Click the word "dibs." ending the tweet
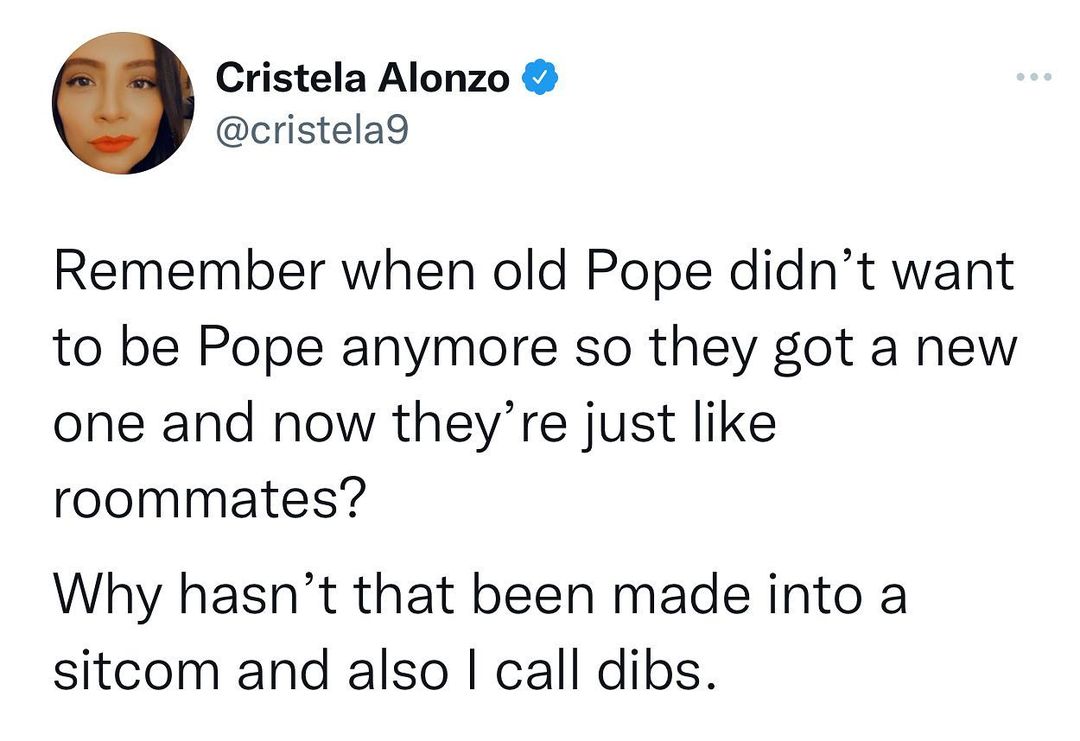 665,670
